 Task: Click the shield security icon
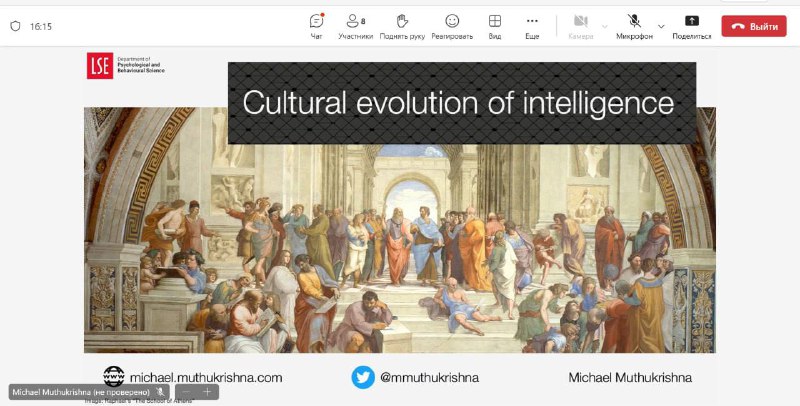pyautogui.click(x=15, y=26)
